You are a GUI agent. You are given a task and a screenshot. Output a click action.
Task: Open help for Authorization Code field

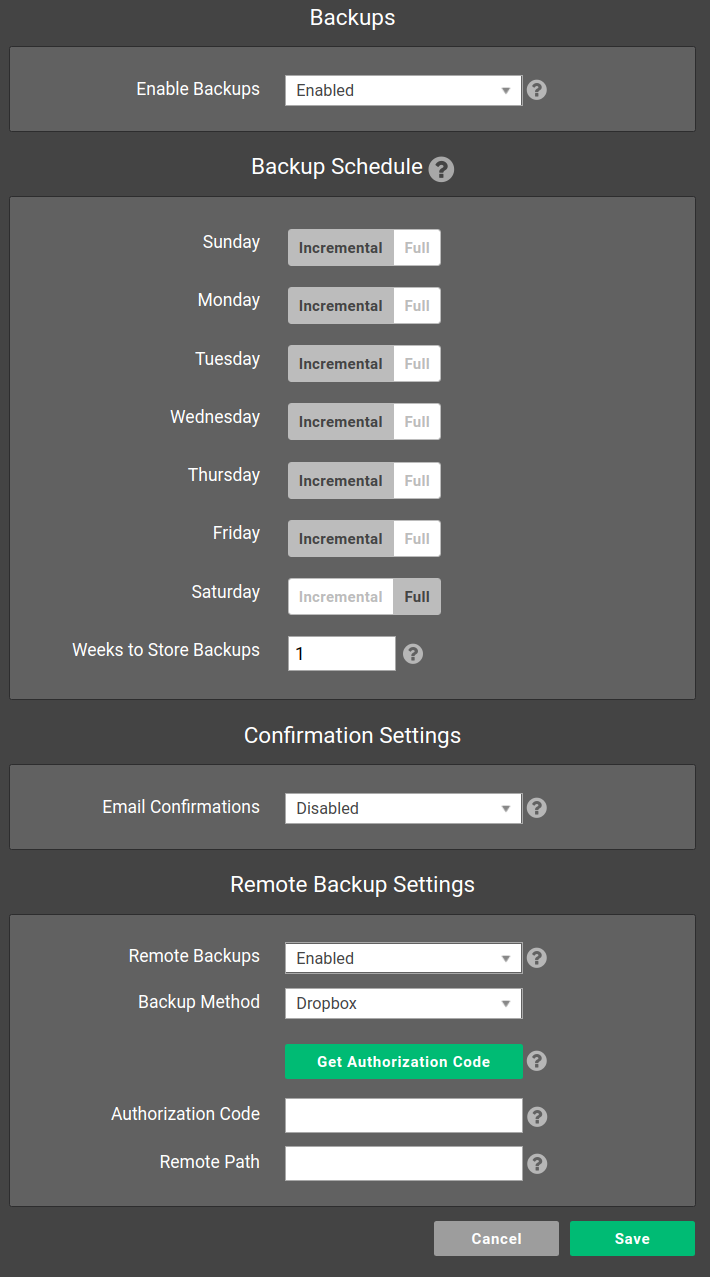click(537, 1117)
